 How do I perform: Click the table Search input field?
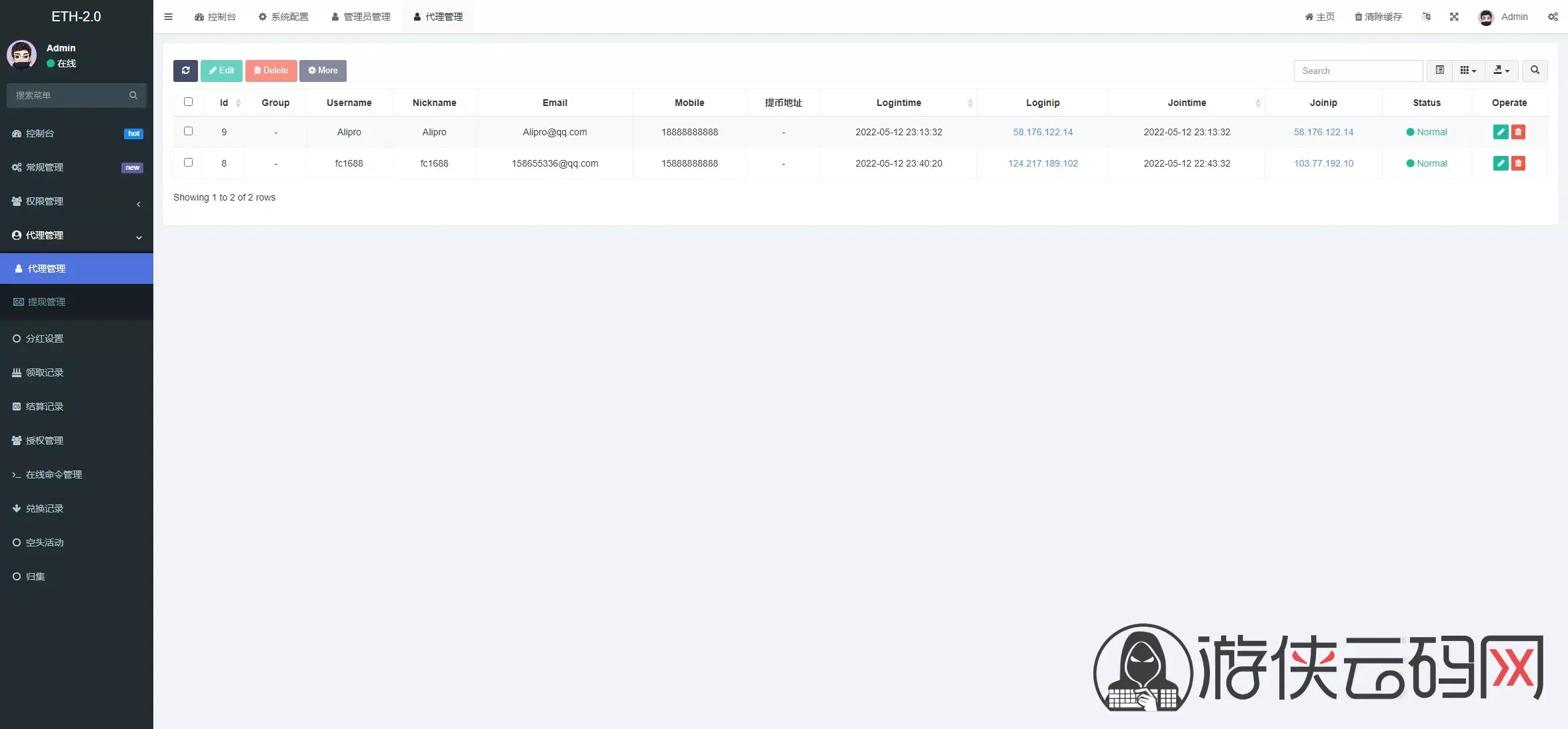click(x=1358, y=71)
